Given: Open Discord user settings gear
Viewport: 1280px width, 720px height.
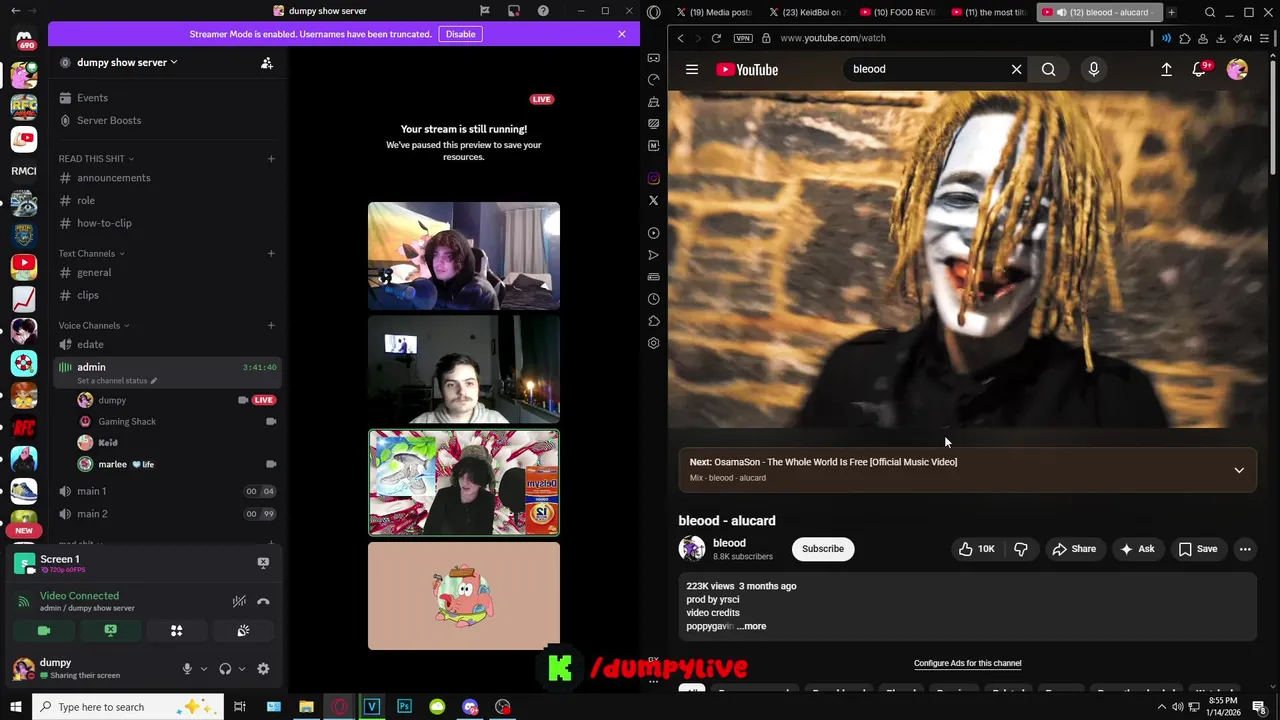Looking at the screenshot, I should pos(263,669).
